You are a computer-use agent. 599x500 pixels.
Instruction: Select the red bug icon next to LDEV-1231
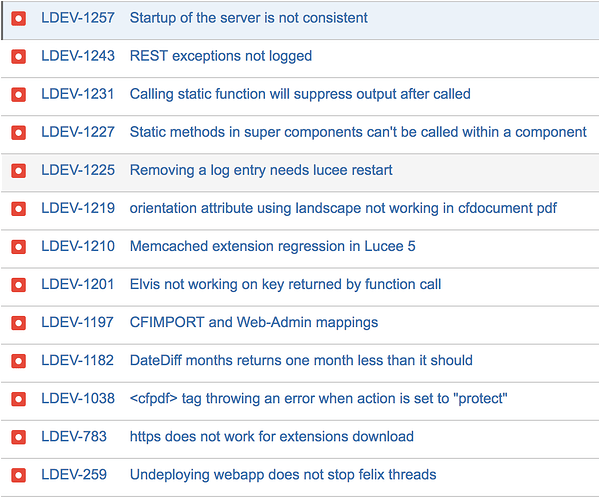(18, 95)
